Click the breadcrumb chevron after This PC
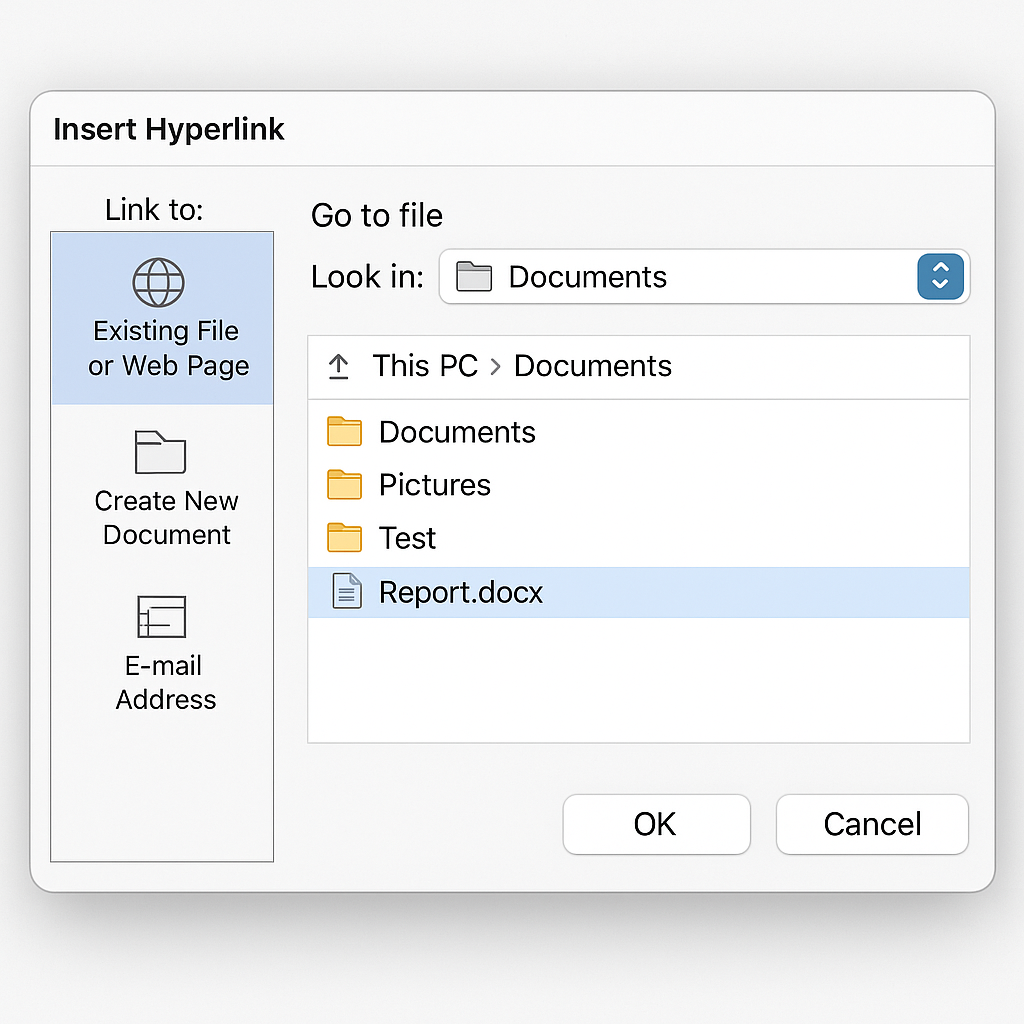 (x=496, y=367)
